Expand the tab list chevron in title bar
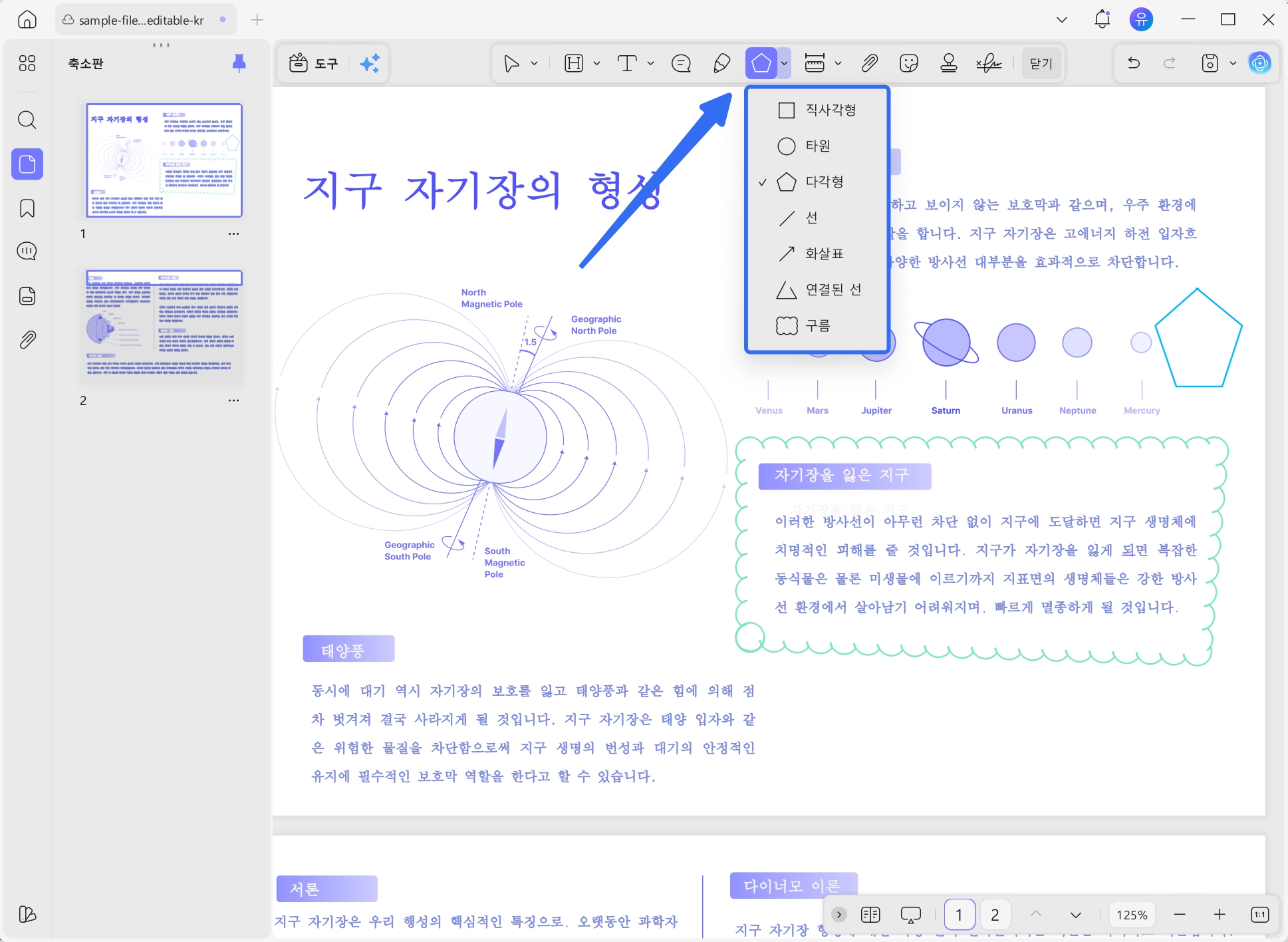 pos(1062,20)
